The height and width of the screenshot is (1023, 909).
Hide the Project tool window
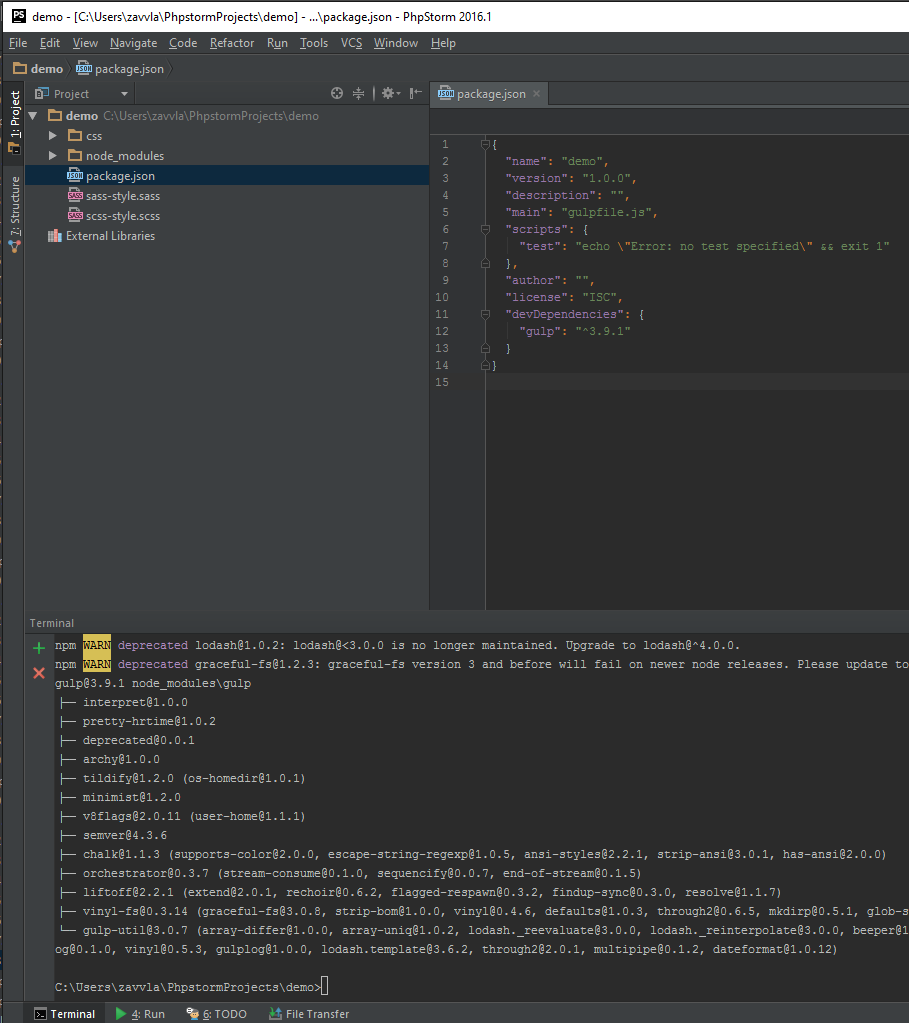point(416,93)
